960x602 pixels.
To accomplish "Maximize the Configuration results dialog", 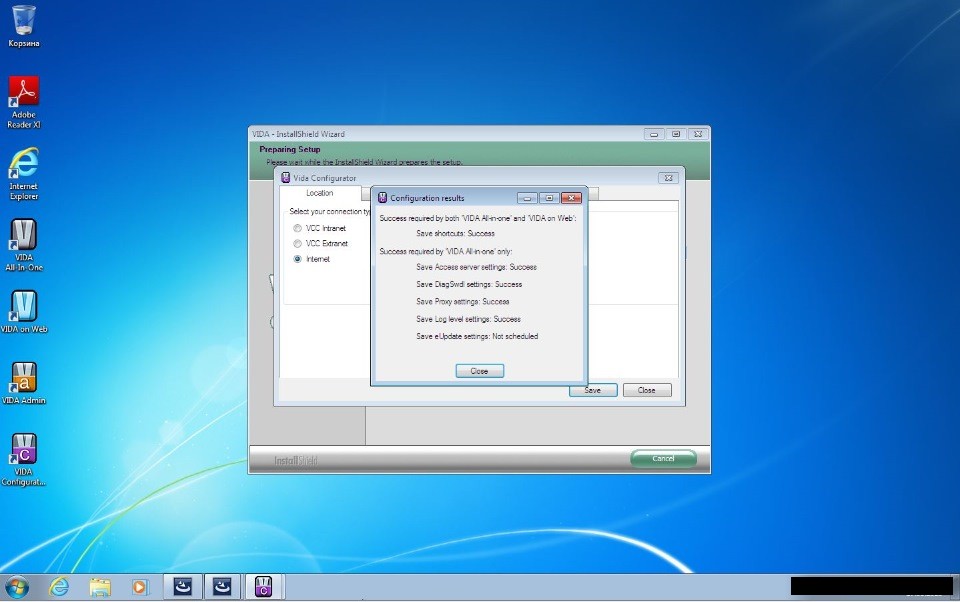I will tap(549, 198).
